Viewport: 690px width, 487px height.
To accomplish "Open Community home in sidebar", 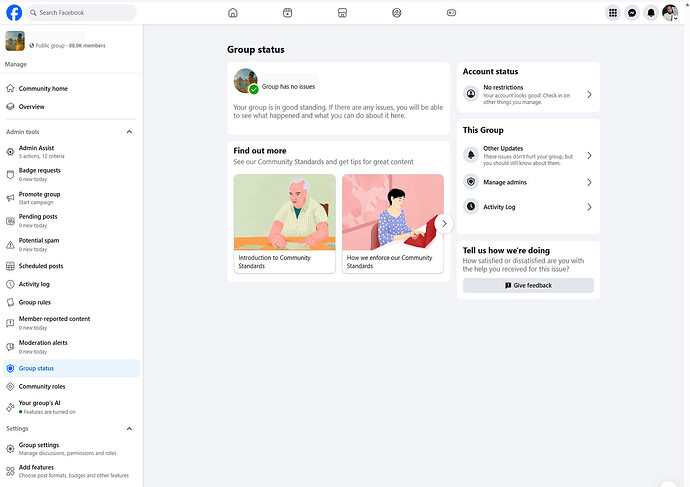I will pyautogui.click(x=43, y=89).
